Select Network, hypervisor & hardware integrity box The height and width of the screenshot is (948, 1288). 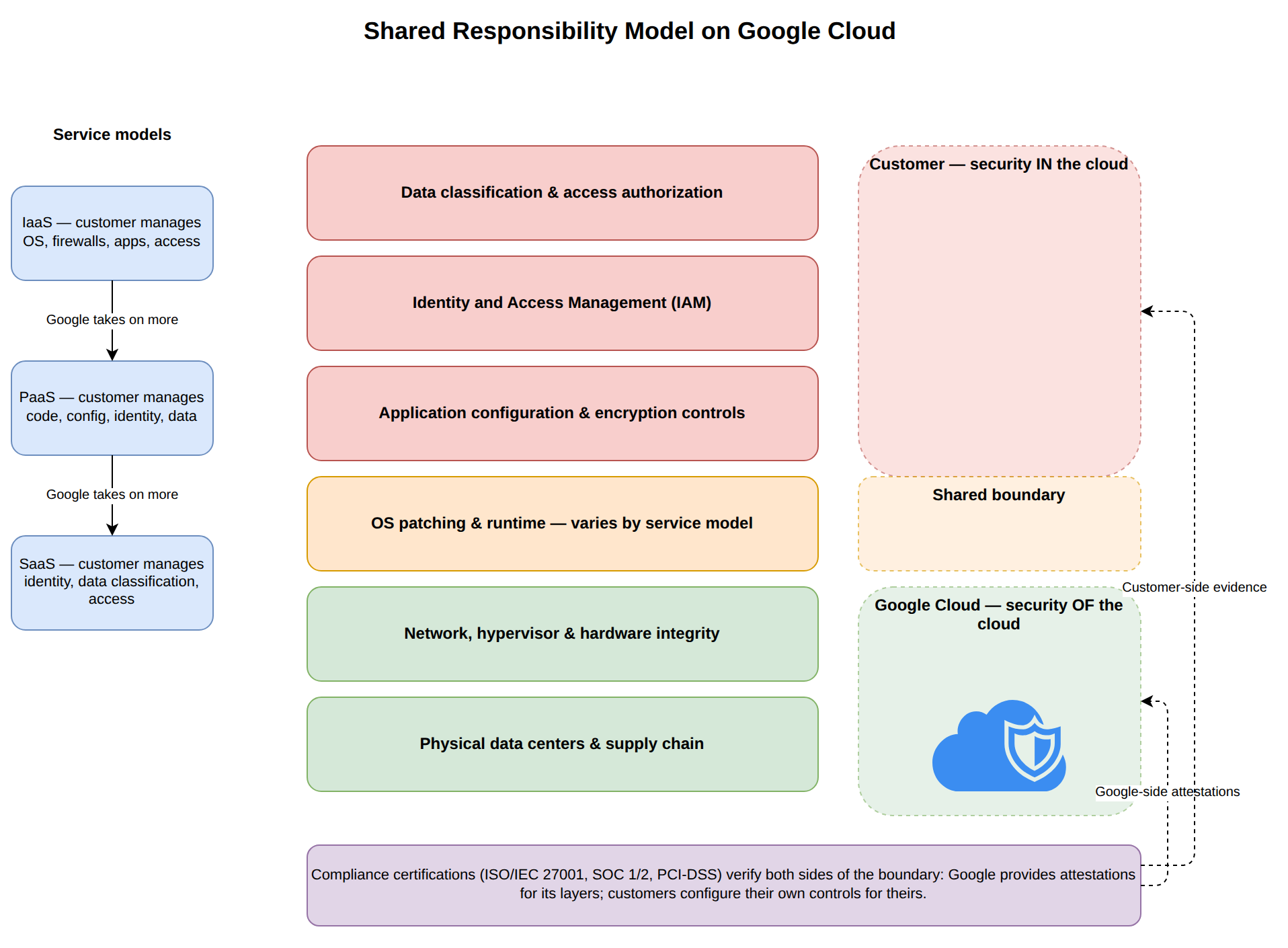coord(563,634)
